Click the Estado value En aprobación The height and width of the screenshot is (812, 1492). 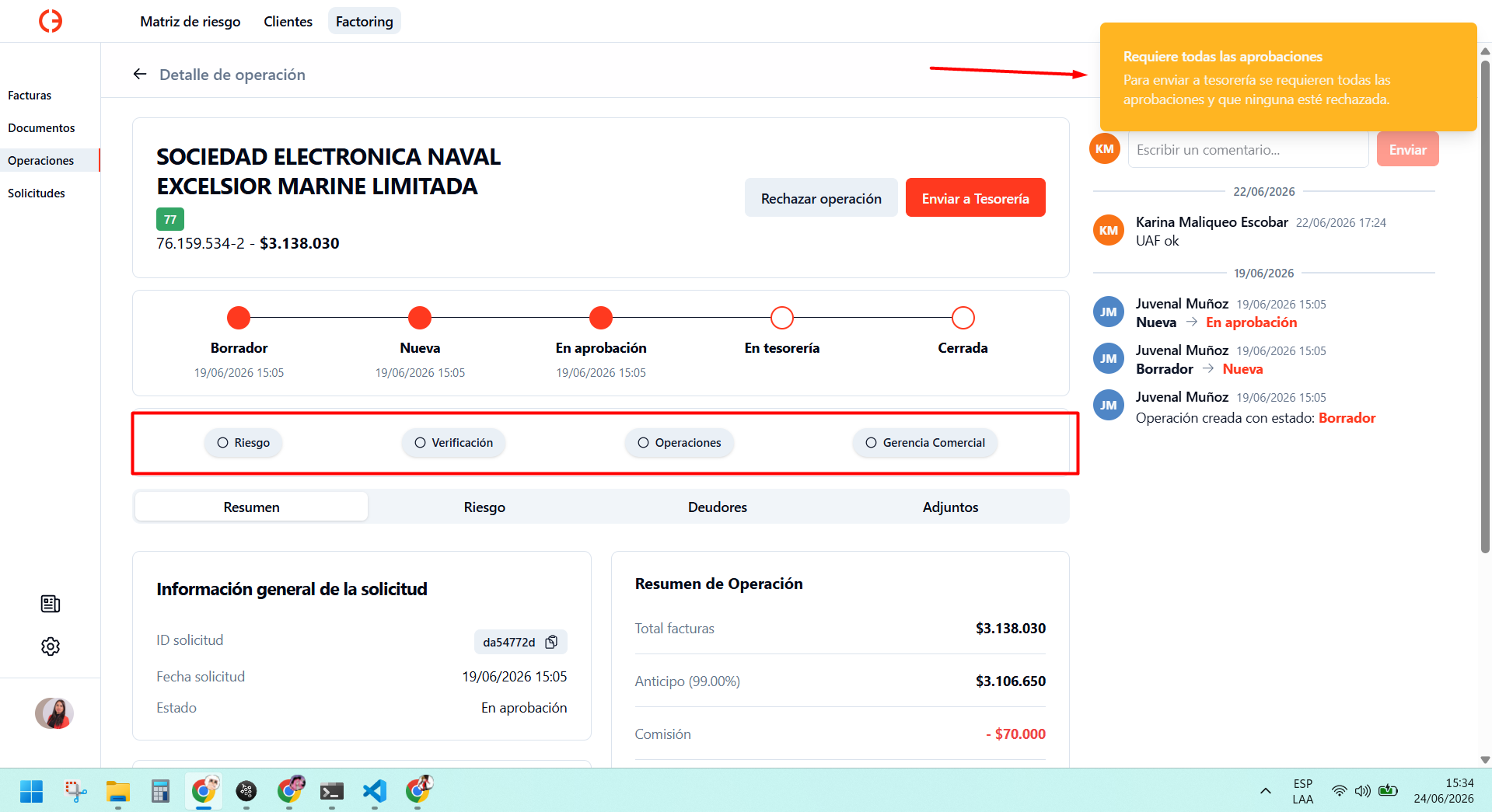(x=524, y=708)
